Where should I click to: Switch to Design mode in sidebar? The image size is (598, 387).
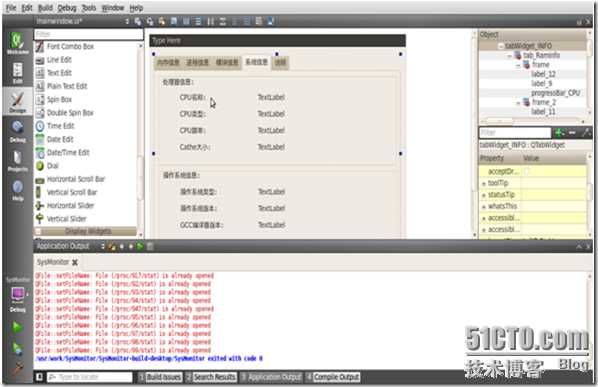point(17,102)
